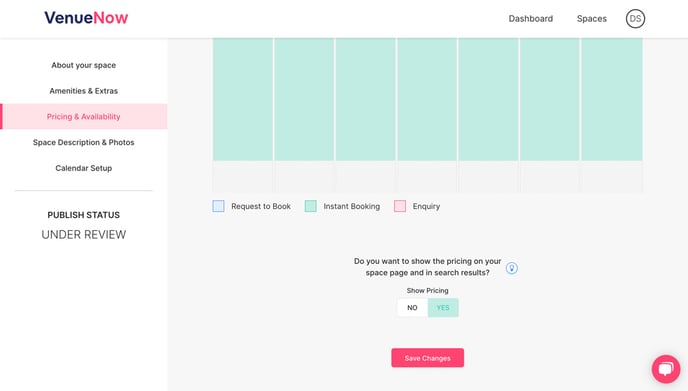Click the pricing info lightbulb icon
The height and width of the screenshot is (391, 688).
(511, 268)
